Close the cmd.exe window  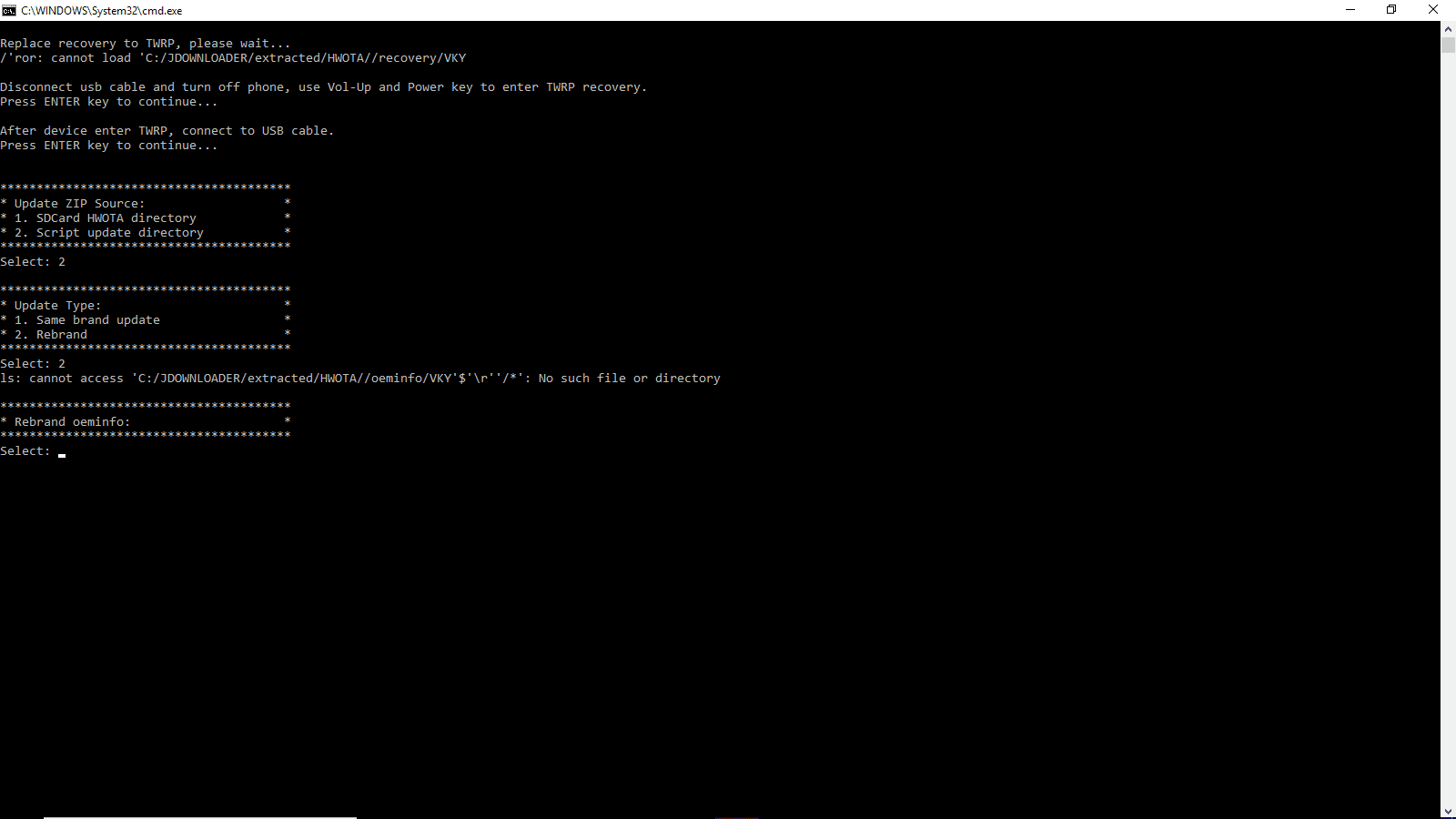(1433, 10)
